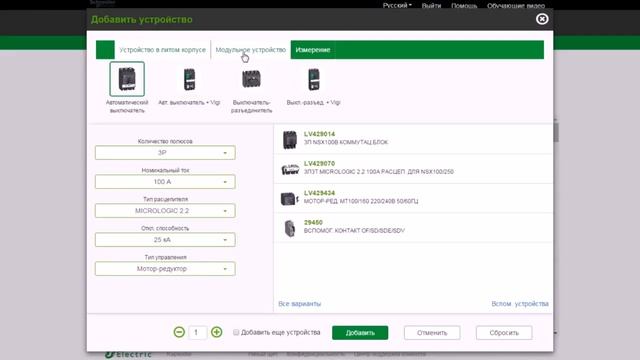Image resolution: width=640 pixels, height=360 pixels.
Task: Click the 29450 auxiliary contact thumbnail
Action: tap(290, 228)
